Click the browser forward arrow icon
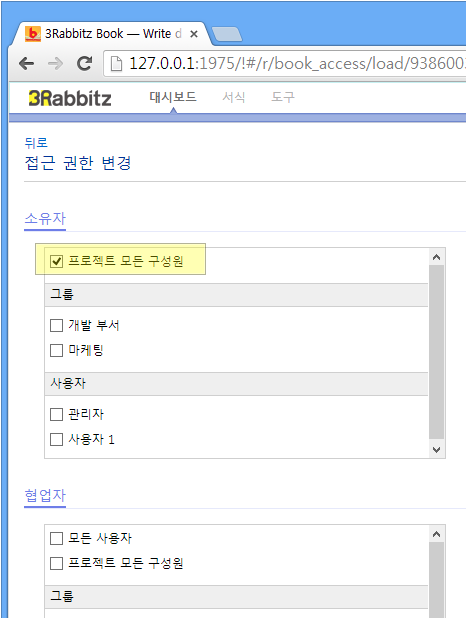Screen dimensions: 467x619 click(x=55, y=63)
